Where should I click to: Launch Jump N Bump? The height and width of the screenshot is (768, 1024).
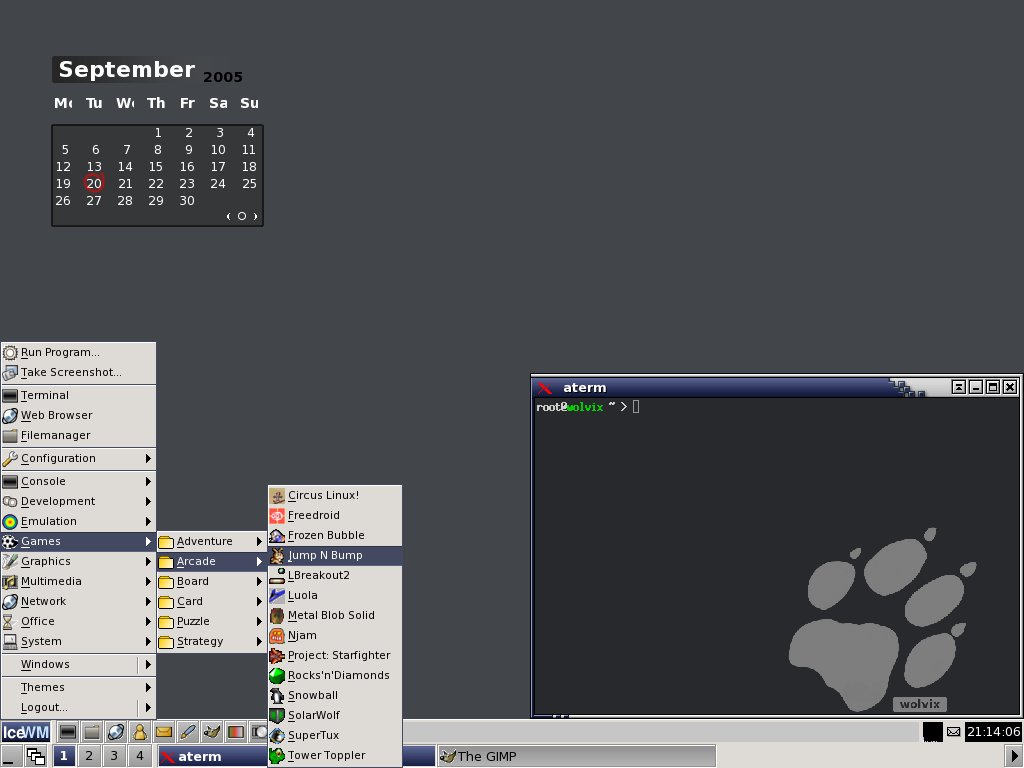pyautogui.click(x=334, y=555)
